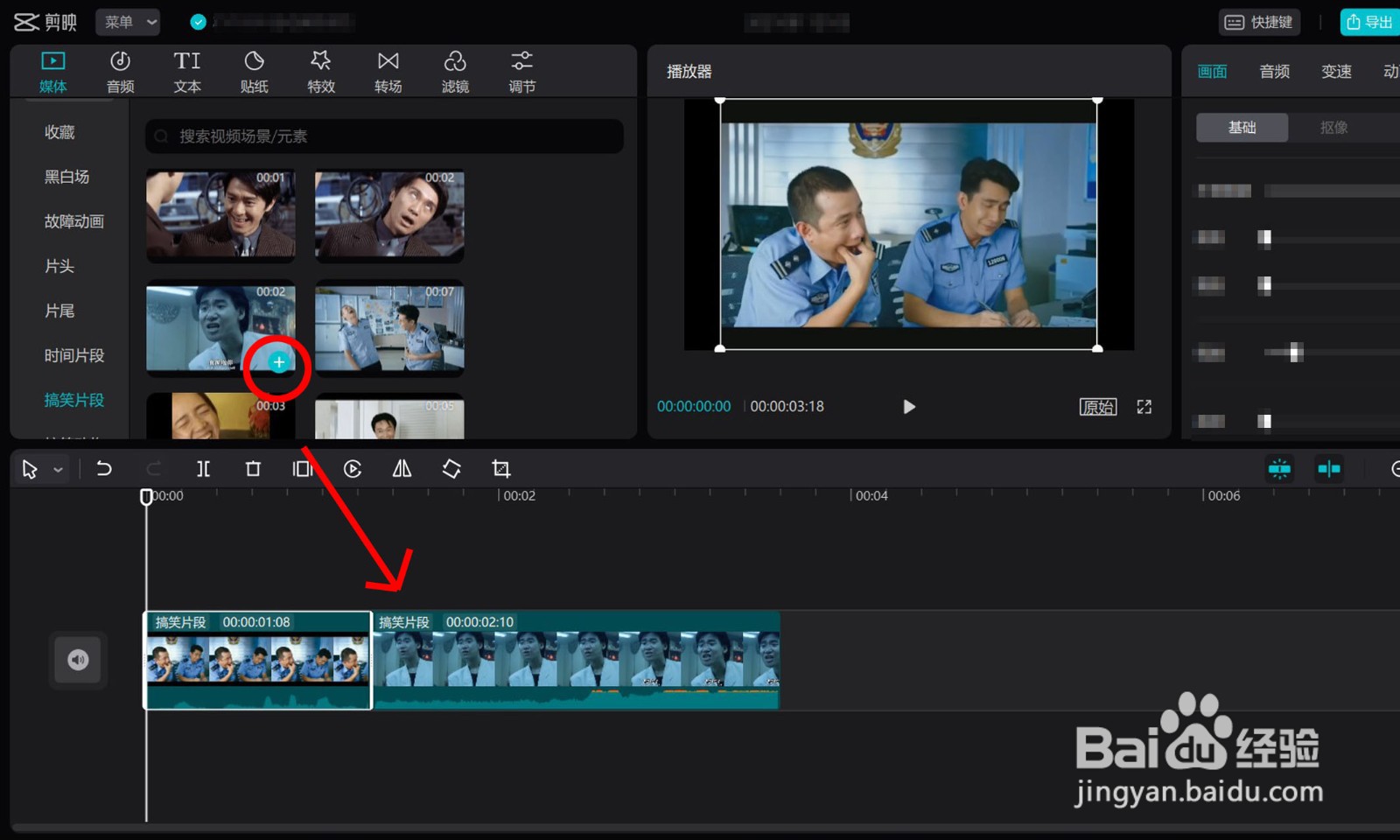Image resolution: width=1400 pixels, height=840 pixels.
Task: Click the 剪映 app logo
Action: coord(45,22)
